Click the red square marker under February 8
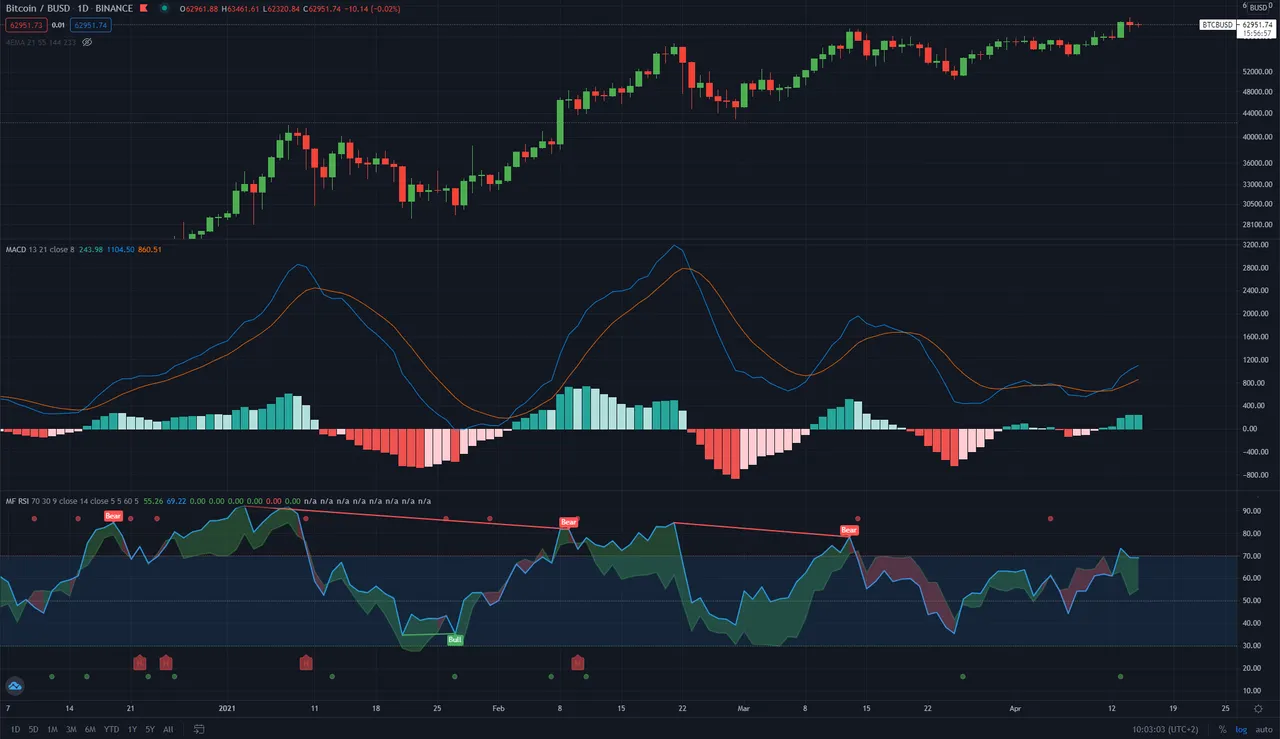The width and height of the screenshot is (1280, 739). pos(577,662)
